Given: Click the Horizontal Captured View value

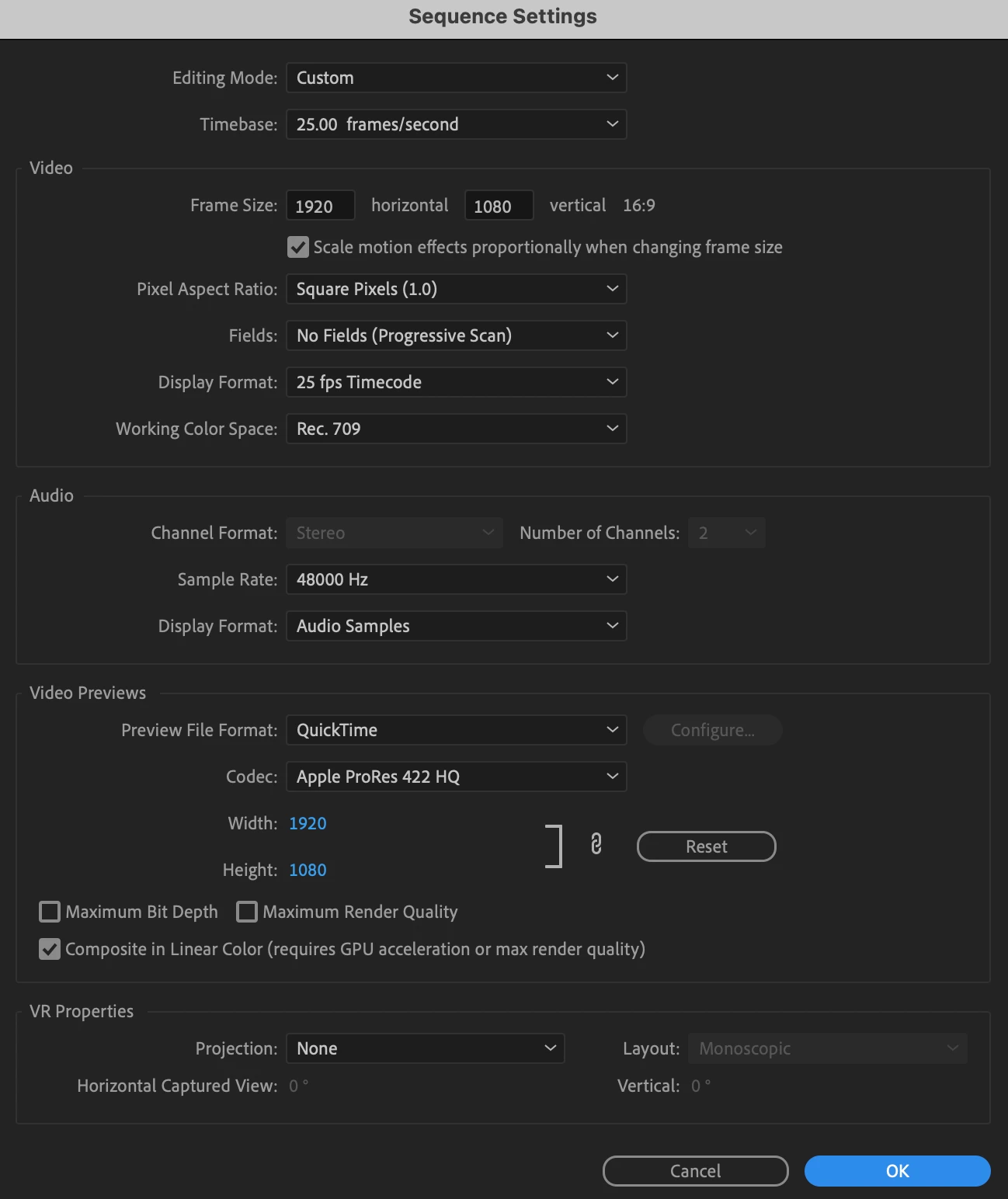Looking at the screenshot, I should [299, 1086].
